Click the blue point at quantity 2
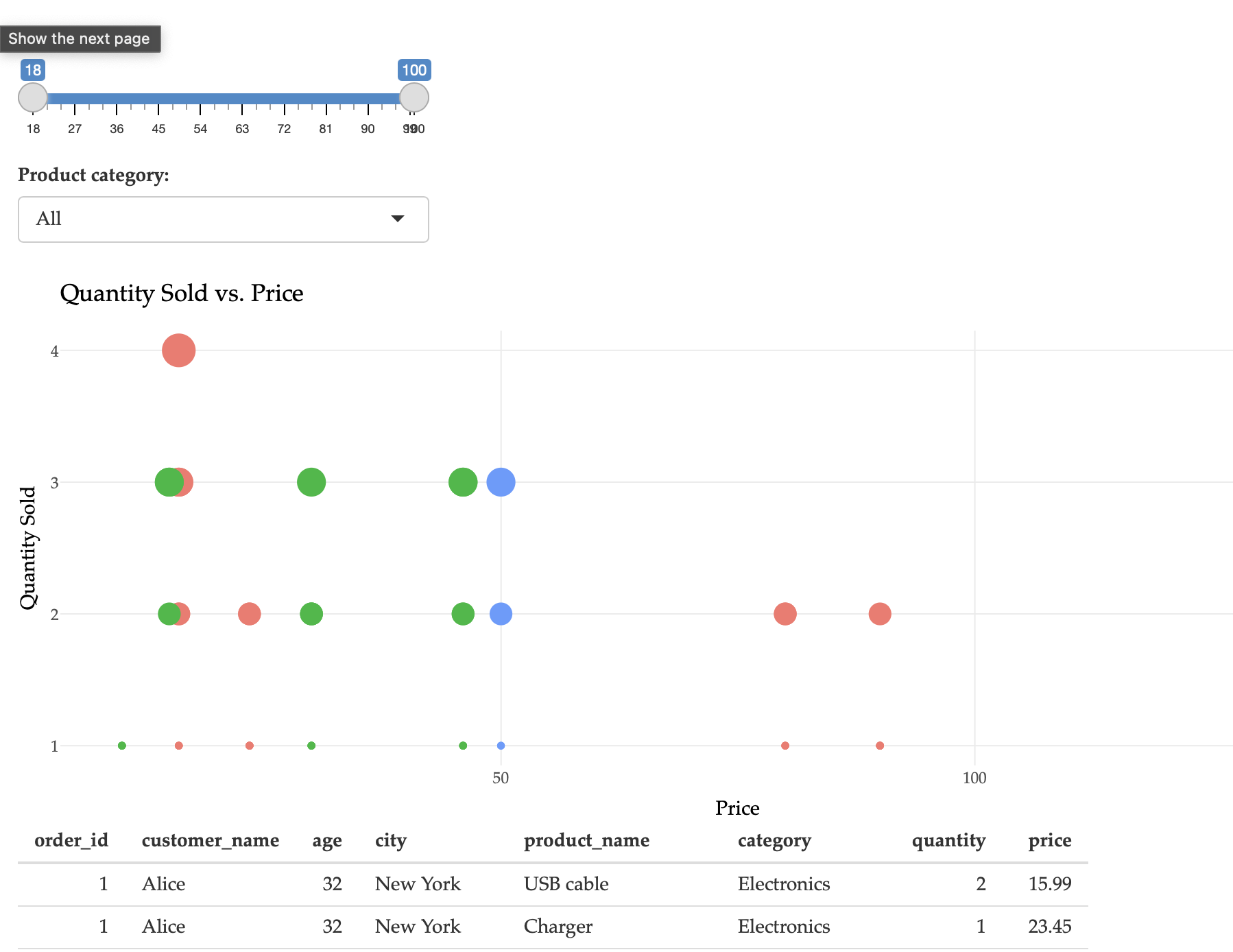 tap(501, 614)
